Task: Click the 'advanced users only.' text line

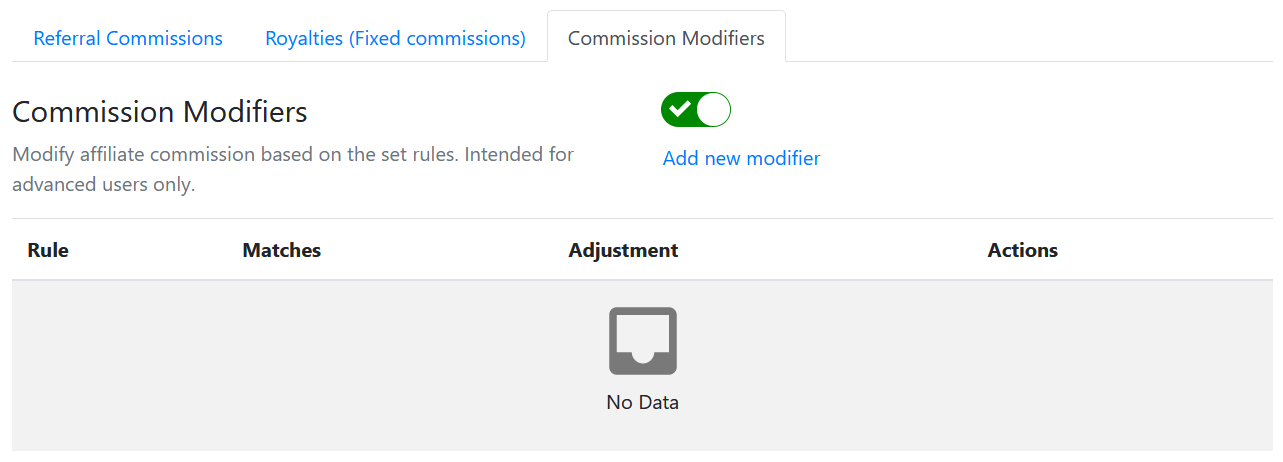Action: tap(103, 185)
